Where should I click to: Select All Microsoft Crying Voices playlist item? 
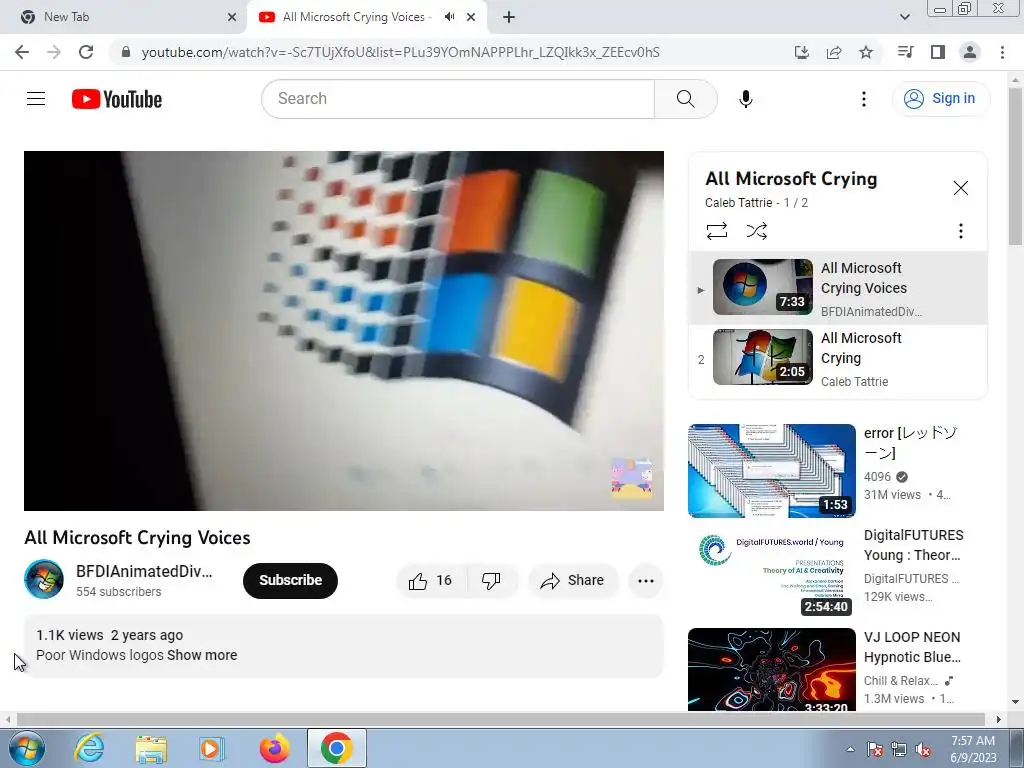(x=838, y=288)
